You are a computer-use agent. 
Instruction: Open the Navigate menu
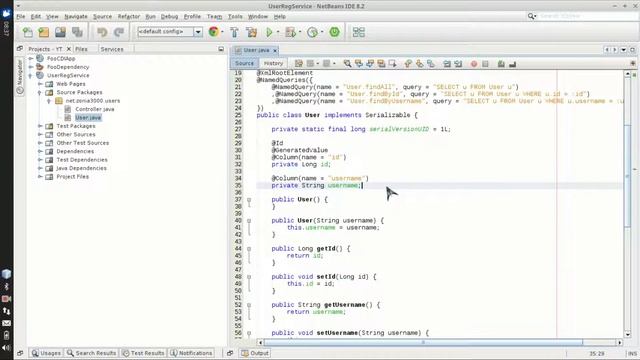click(76, 16)
